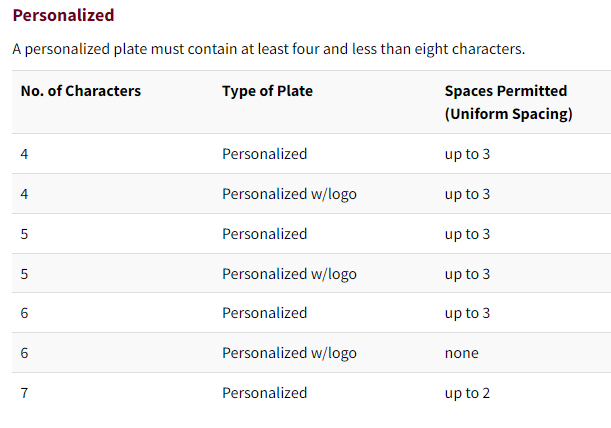Click the maroon "Personalized" section heading

pos(63,15)
